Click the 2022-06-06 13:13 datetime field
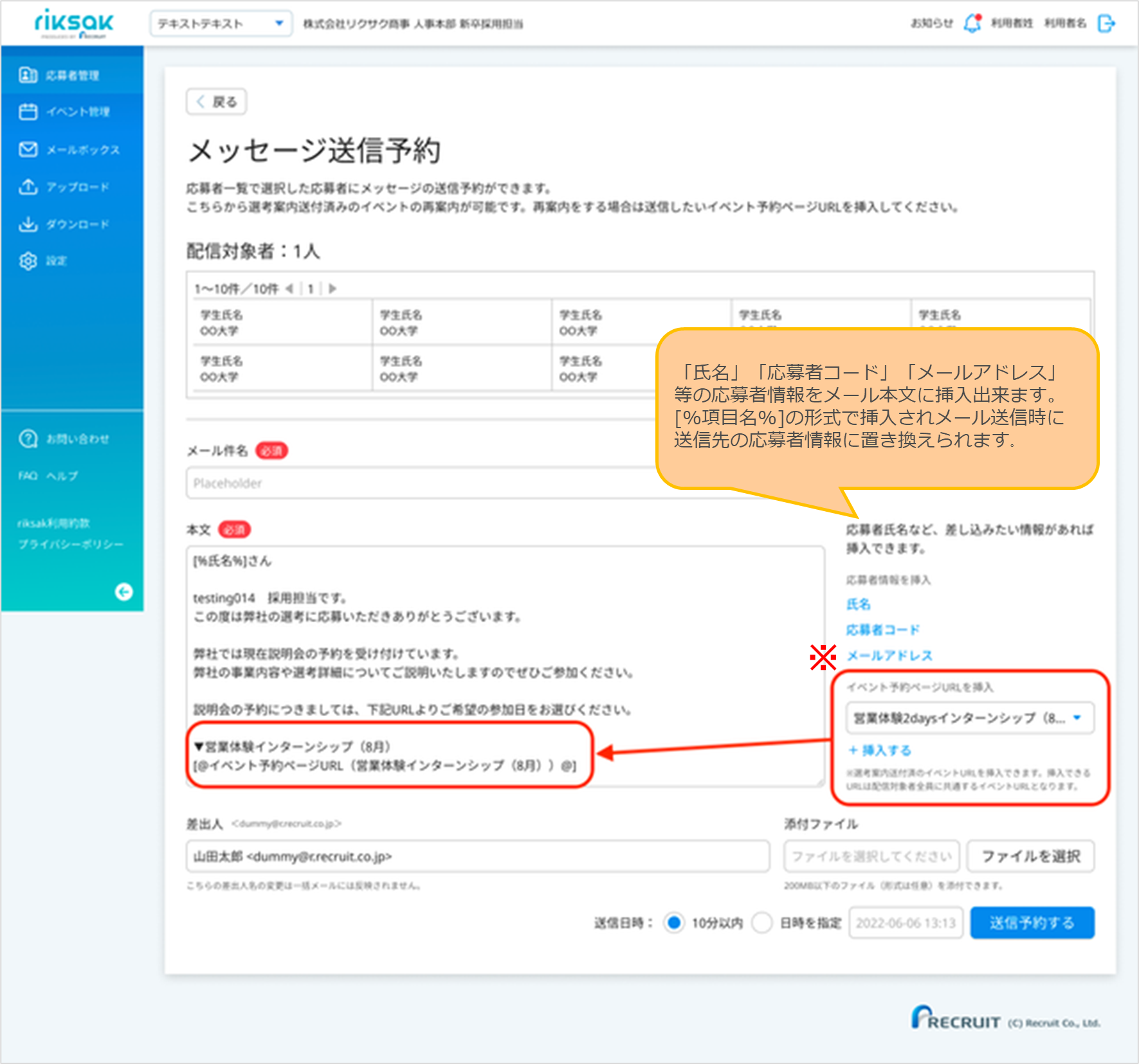1139x1064 pixels. click(x=906, y=922)
